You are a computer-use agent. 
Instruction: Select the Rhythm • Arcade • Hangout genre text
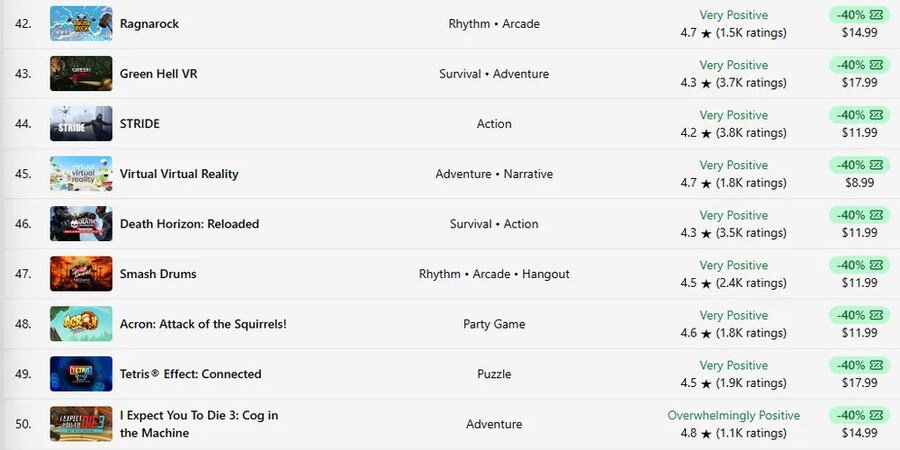494,274
